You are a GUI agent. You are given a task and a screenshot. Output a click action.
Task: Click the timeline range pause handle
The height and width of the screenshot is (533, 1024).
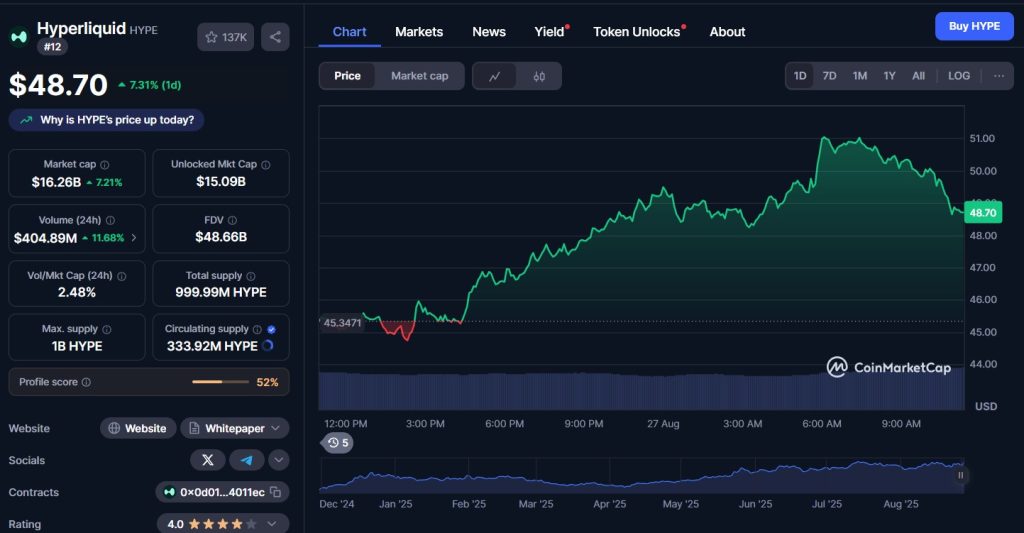(x=960, y=476)
